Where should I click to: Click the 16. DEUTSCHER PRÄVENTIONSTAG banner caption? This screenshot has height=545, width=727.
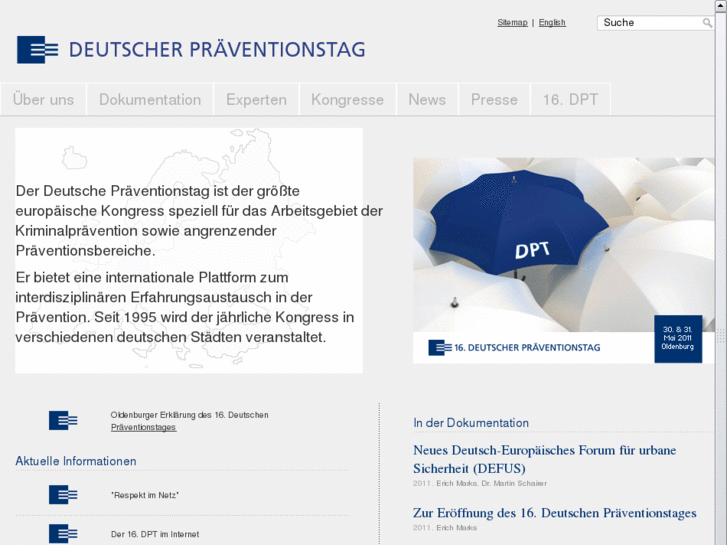click(x=527, y=347)
